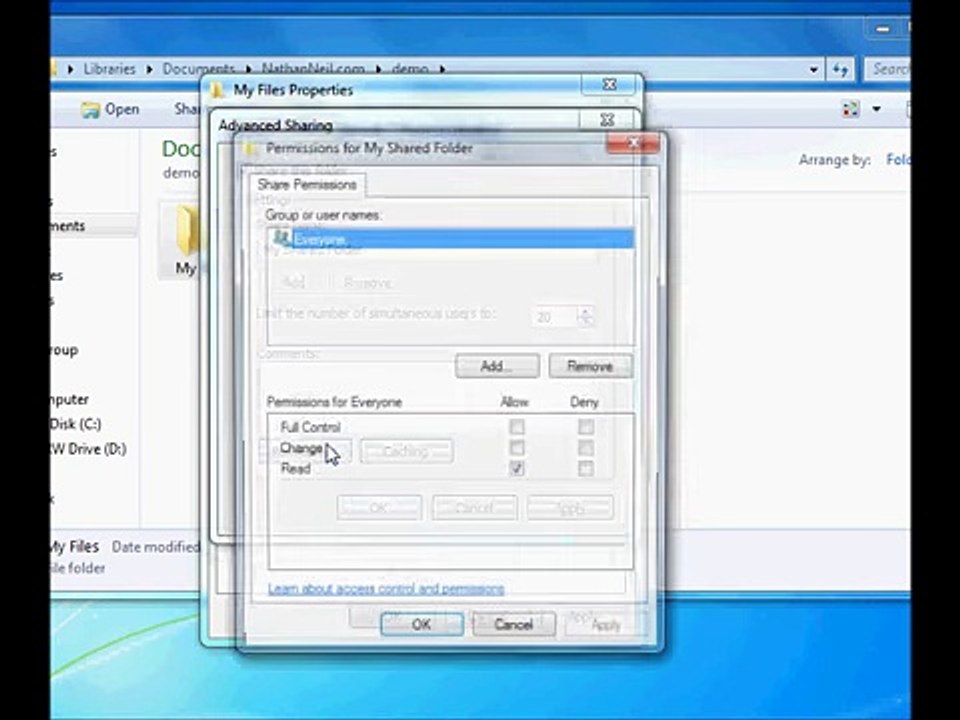This screenshot has height=720, width=960.
Task: Allow Full Control for Everyone
Action: point(517,426)
